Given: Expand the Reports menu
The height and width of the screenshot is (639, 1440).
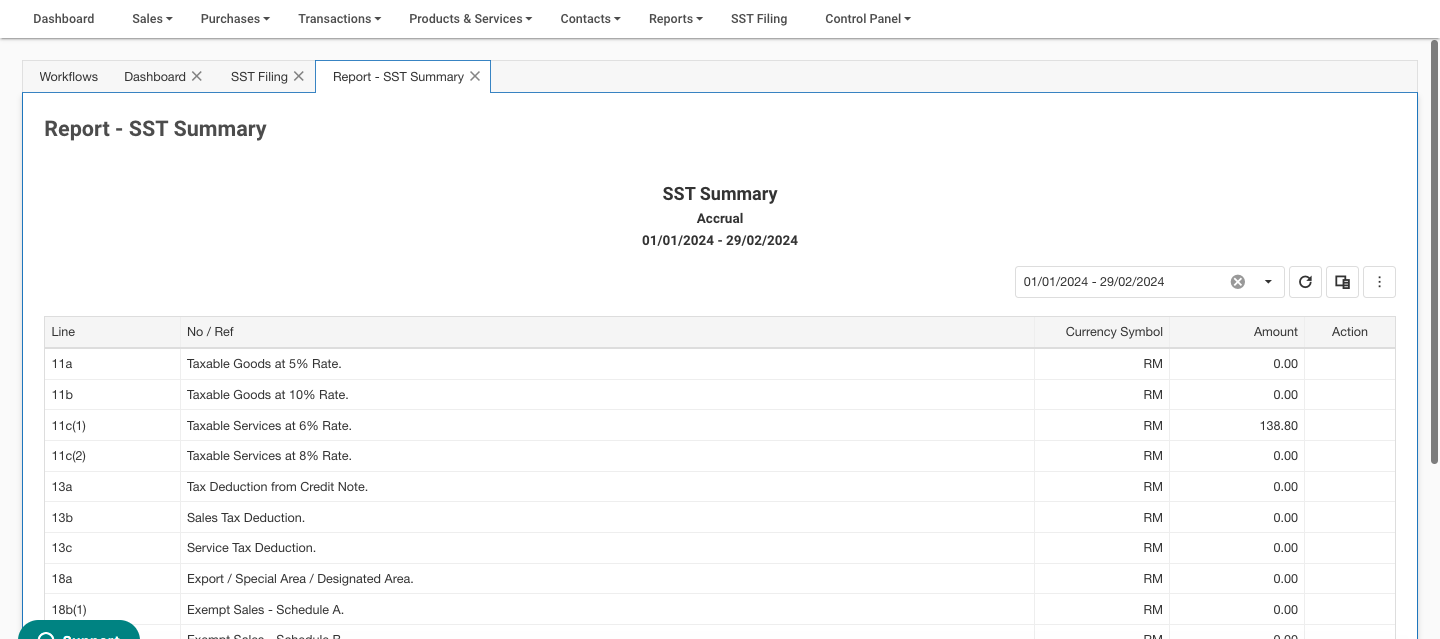Looking at the screenshot, I should tap(675, 19).
